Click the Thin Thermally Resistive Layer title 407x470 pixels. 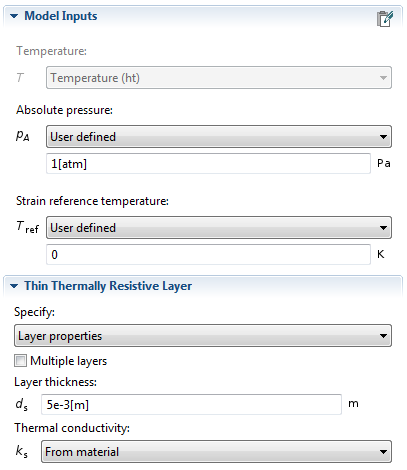tap(108, 286)
